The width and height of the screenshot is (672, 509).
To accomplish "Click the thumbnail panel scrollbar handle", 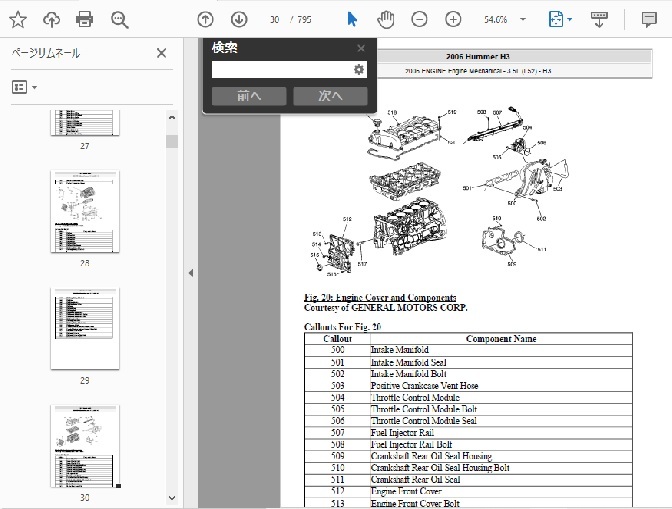I will 172,141.
